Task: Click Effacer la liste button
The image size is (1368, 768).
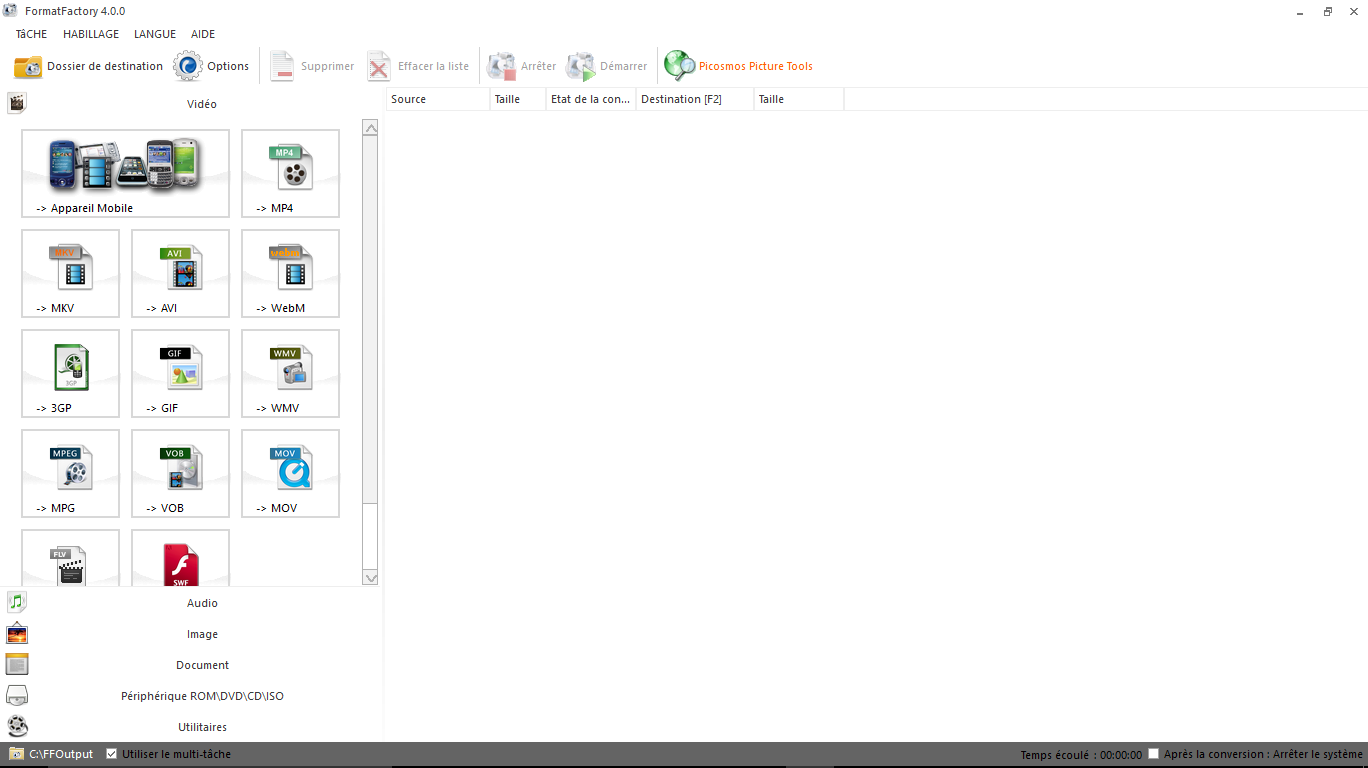Action: (417, 66)
